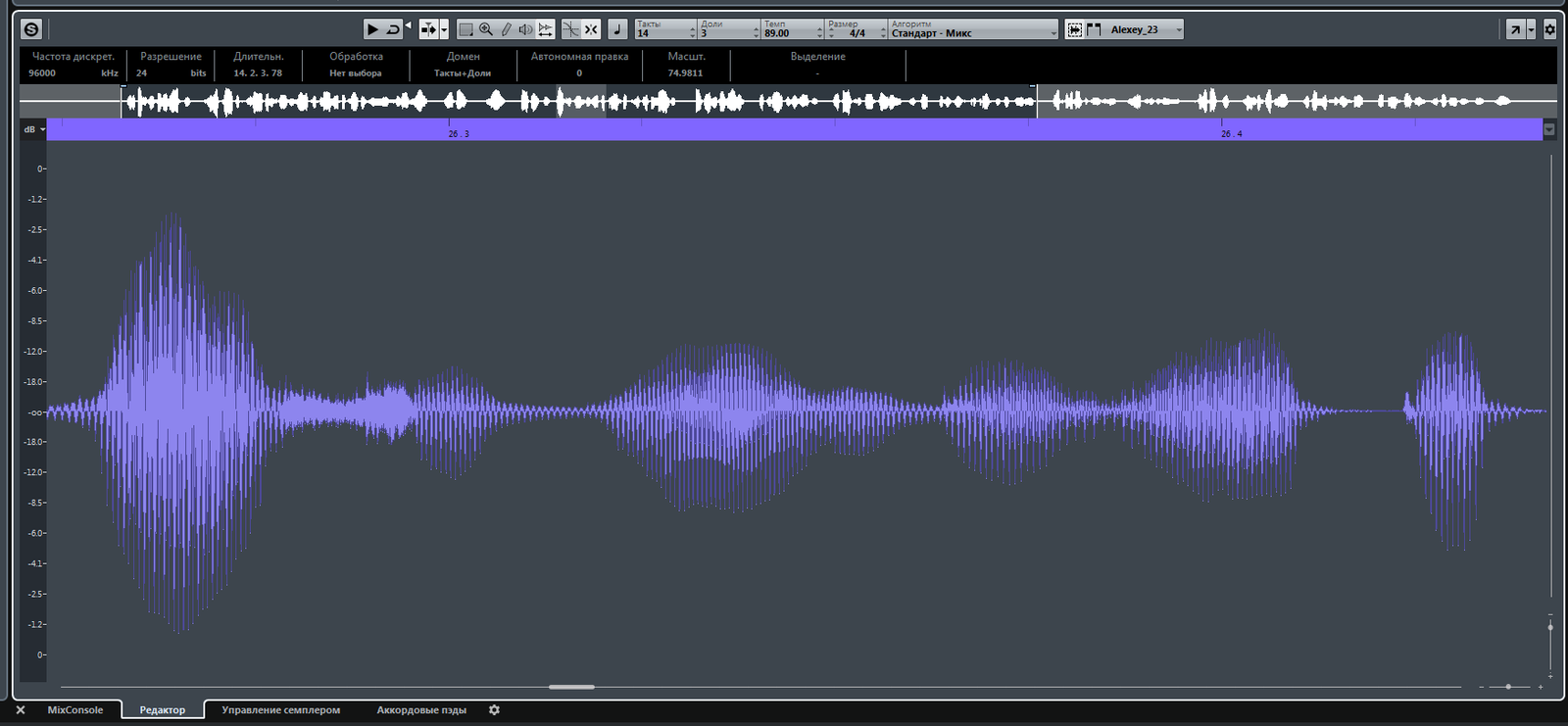Click the 14. 2. 3. 78 length value

pyautogui.click(x=258, y=73)
